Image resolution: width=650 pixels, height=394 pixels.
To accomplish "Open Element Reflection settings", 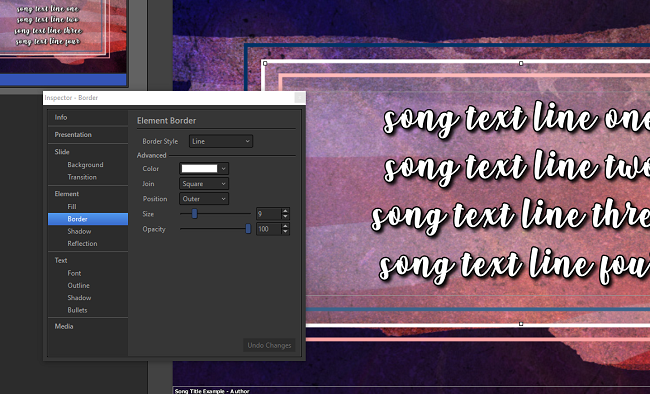I will [x=82, y=243].
